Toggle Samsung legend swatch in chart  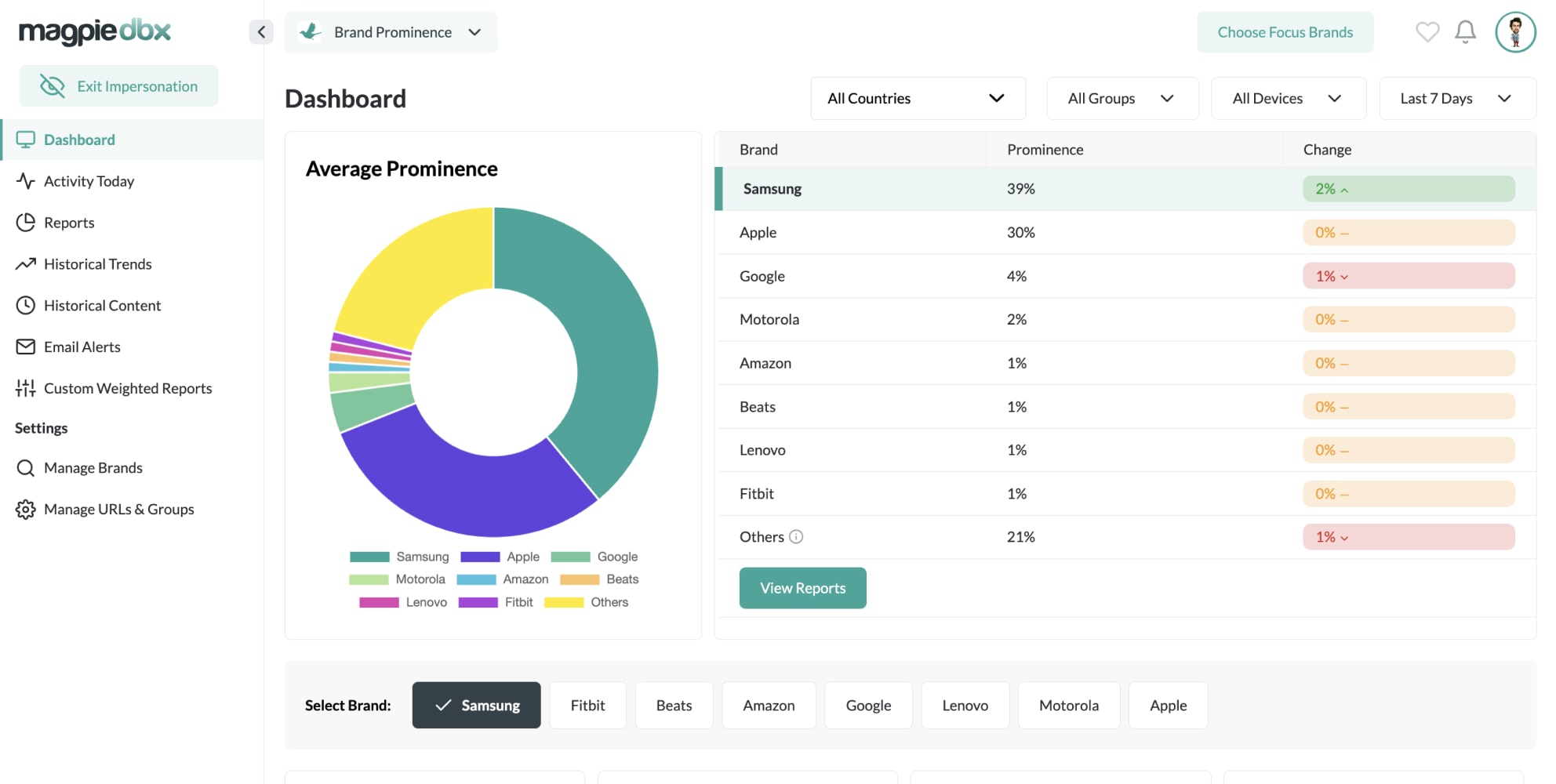369,557
